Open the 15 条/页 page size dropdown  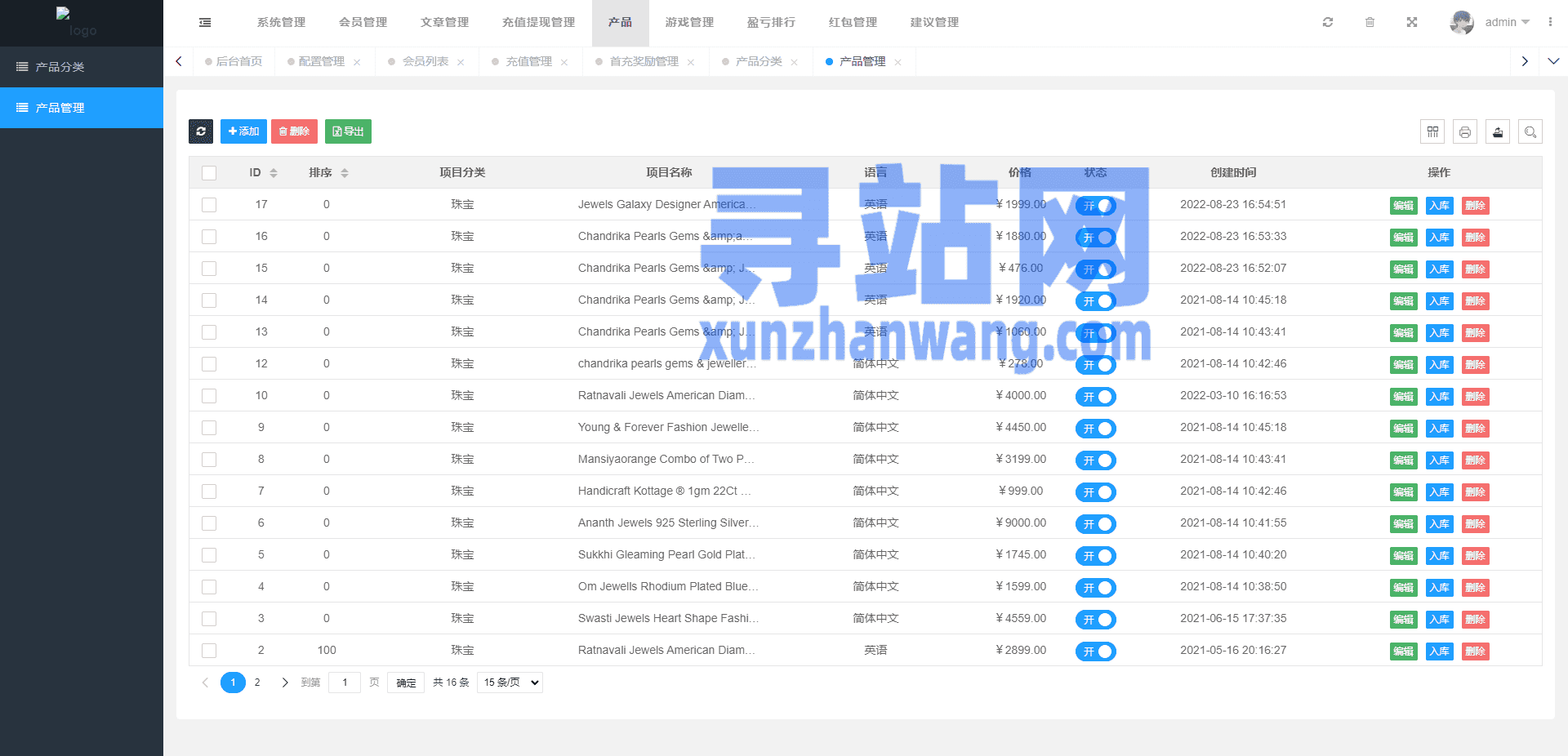click(x=511, y=683)
